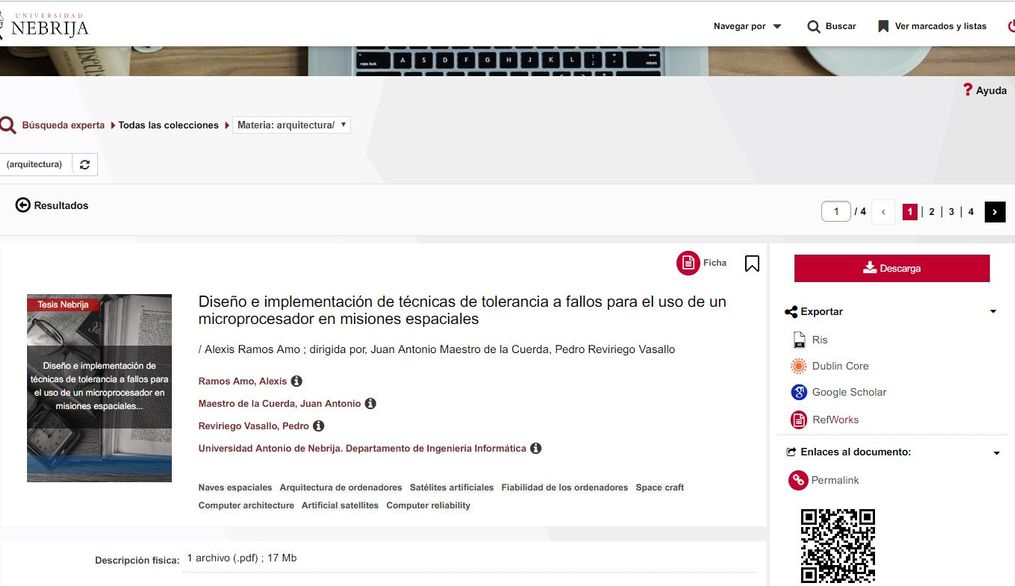This screenshot has width=1015, height=586.
Task: Click the RefWorks text link
Action: pos(835,420)
